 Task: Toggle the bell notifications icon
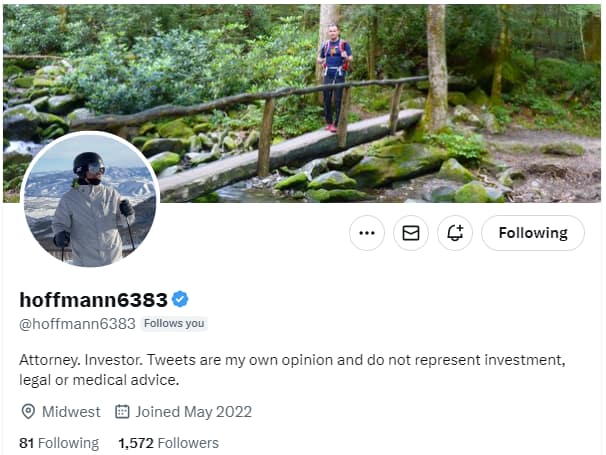tap(455, 233)
